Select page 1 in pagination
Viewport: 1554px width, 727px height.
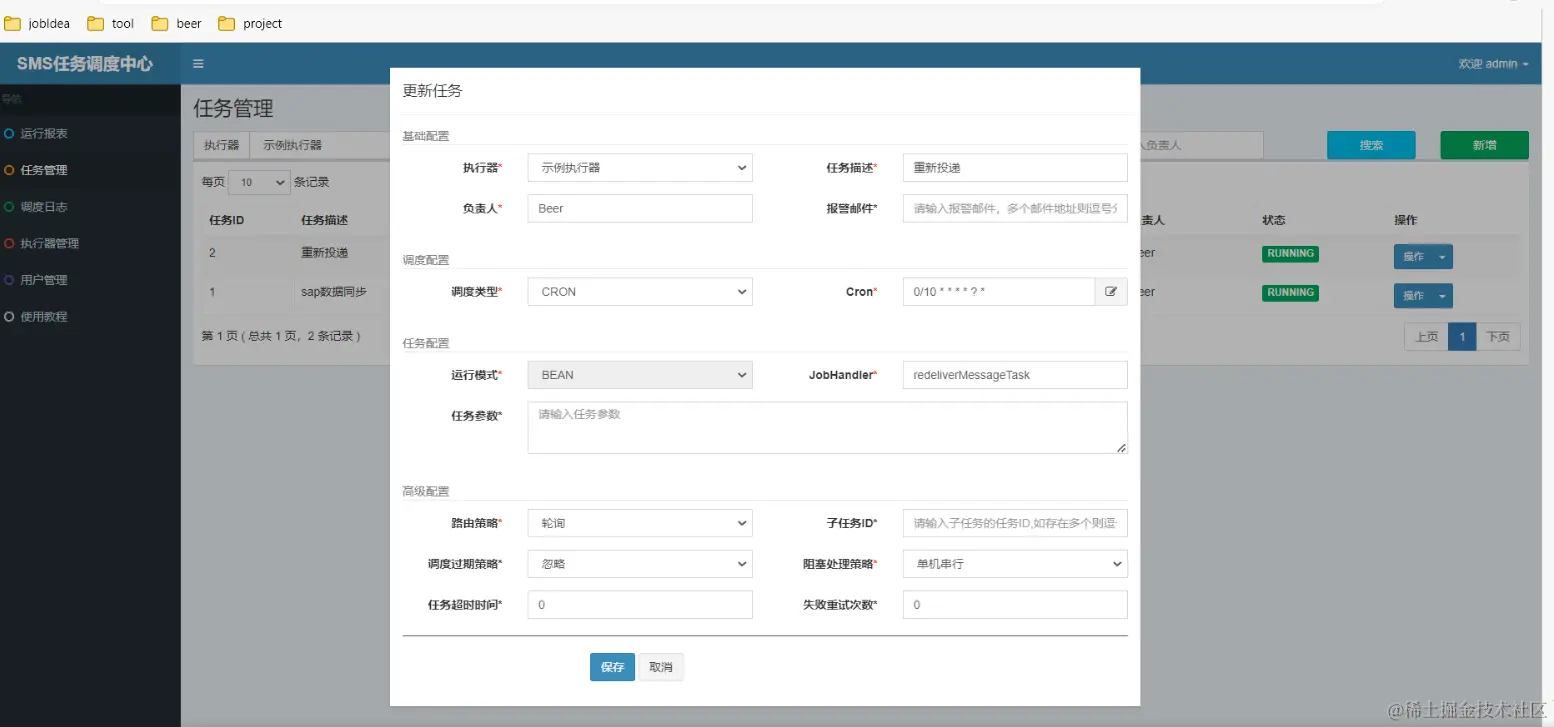(x=1462, y=337)
